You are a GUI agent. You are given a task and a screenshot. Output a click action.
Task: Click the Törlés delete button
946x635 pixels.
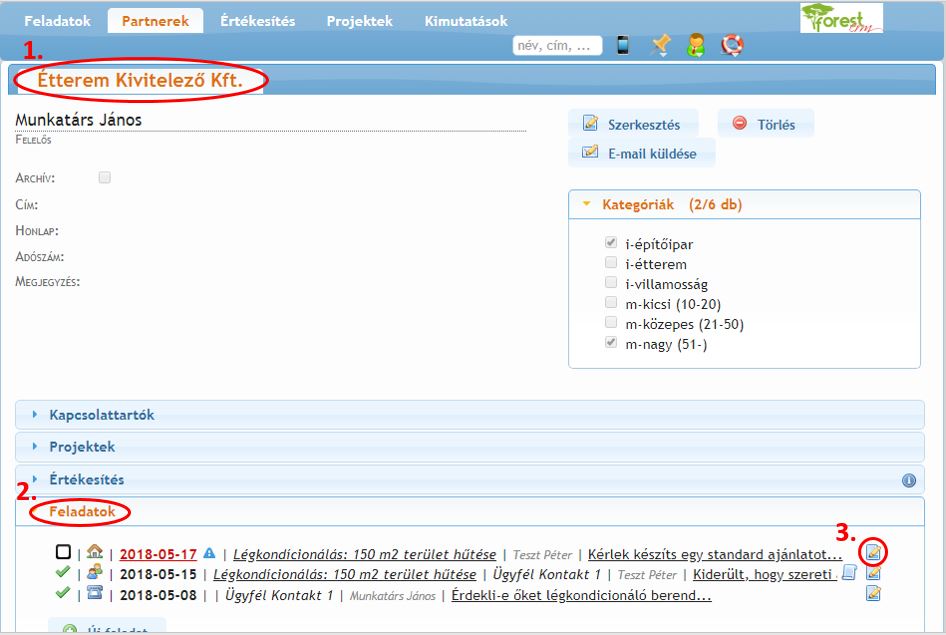coord(765,125)
